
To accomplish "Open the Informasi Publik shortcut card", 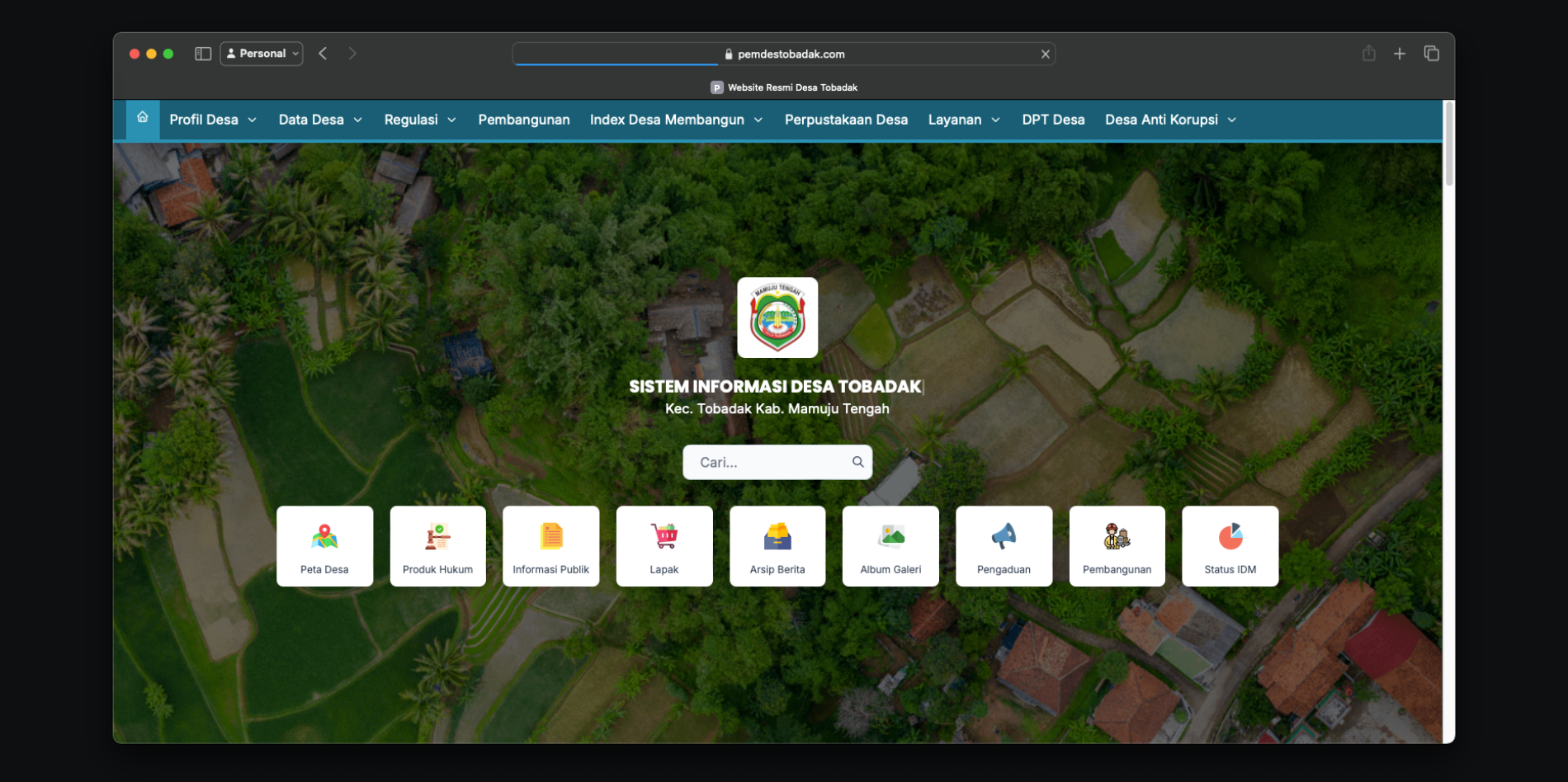I will [x=550, y=546].
